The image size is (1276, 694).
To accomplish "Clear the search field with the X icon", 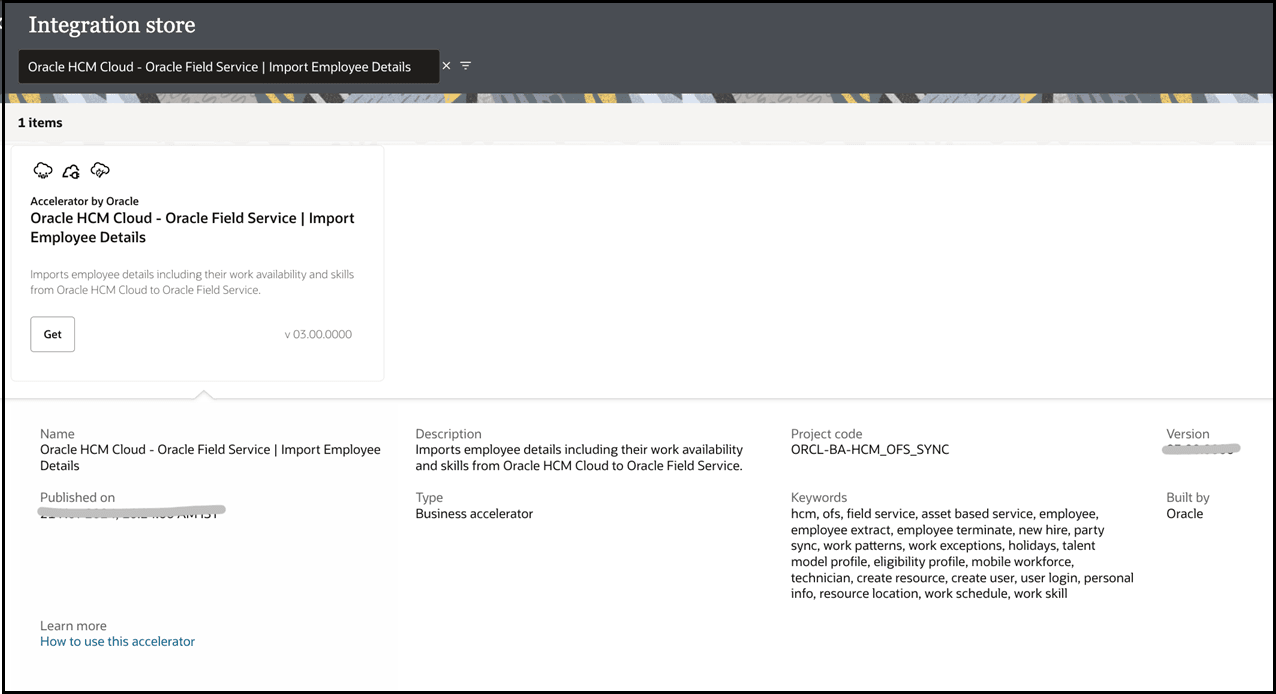I will pyautogui.click(x=447, y=66).
